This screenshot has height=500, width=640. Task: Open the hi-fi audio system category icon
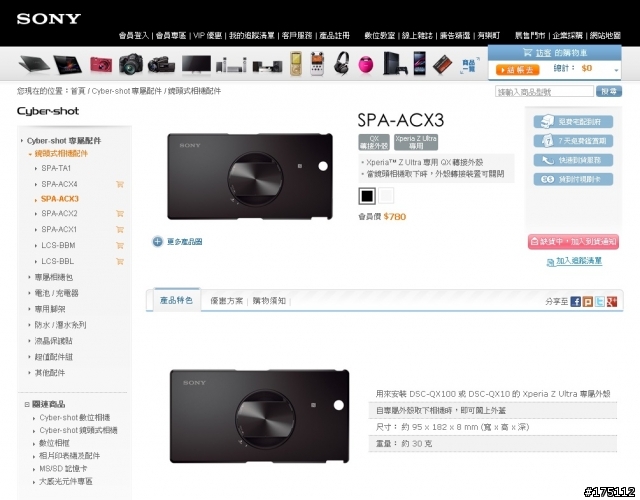point(267,66)
